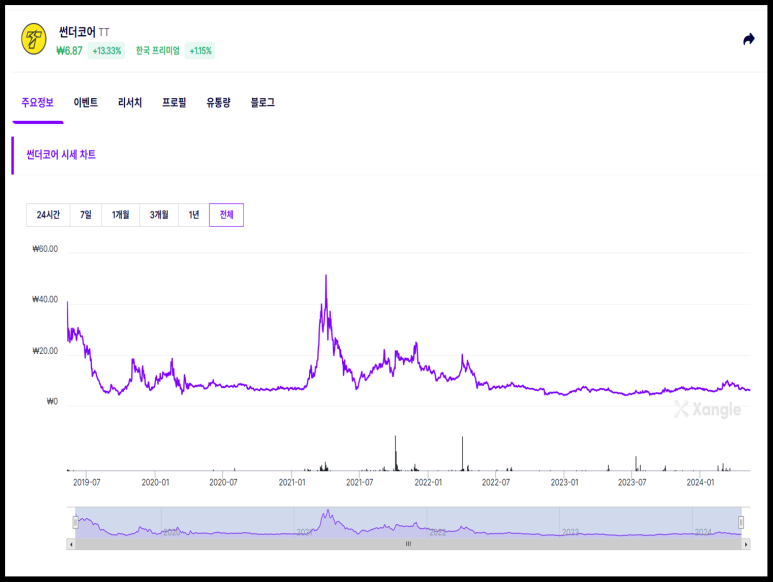Click the 한국 프리미엄 label
Screen dimensions: 773x582
coord(158,51)
